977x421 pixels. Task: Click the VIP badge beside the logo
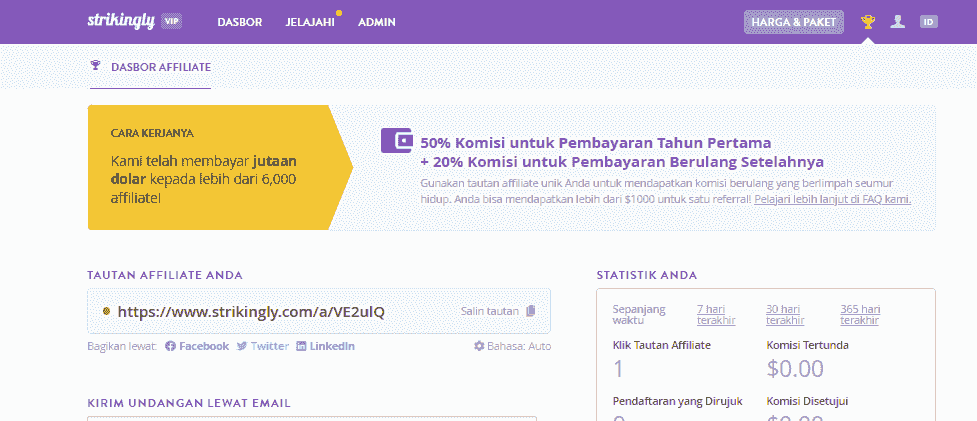(171, 21)
